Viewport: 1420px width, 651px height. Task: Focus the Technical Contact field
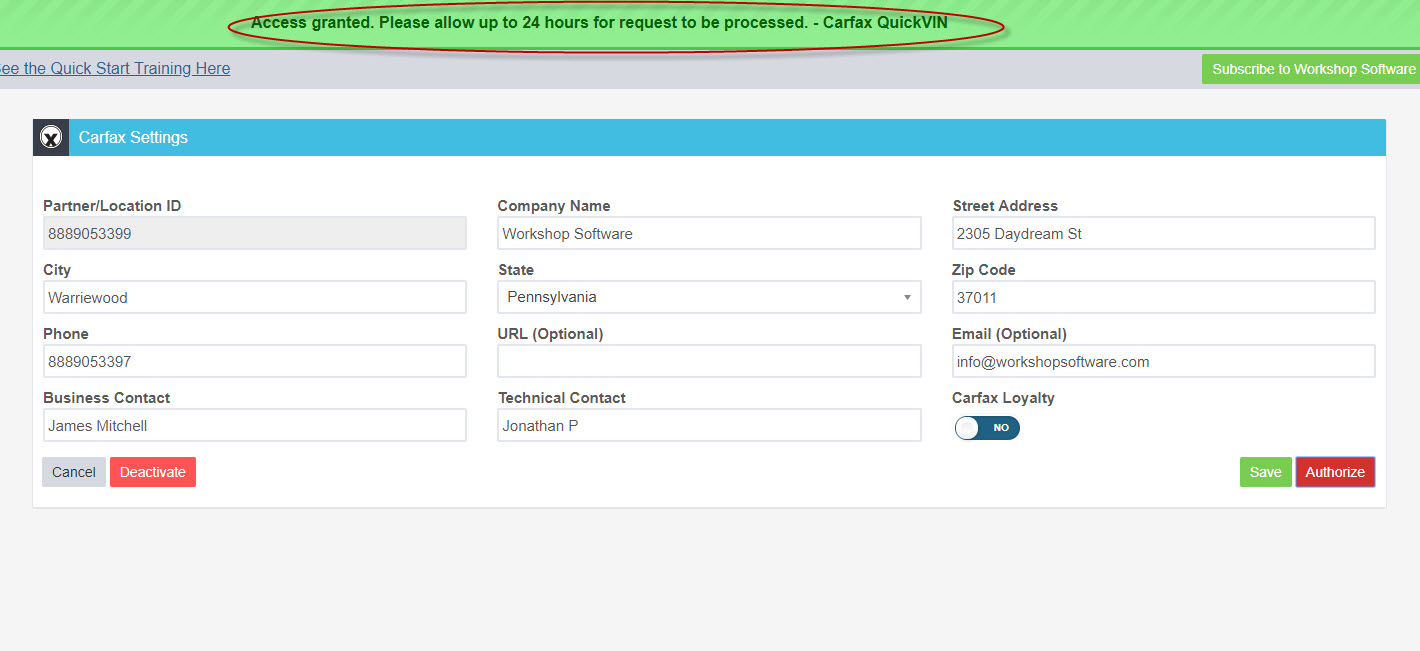[709, 425]
